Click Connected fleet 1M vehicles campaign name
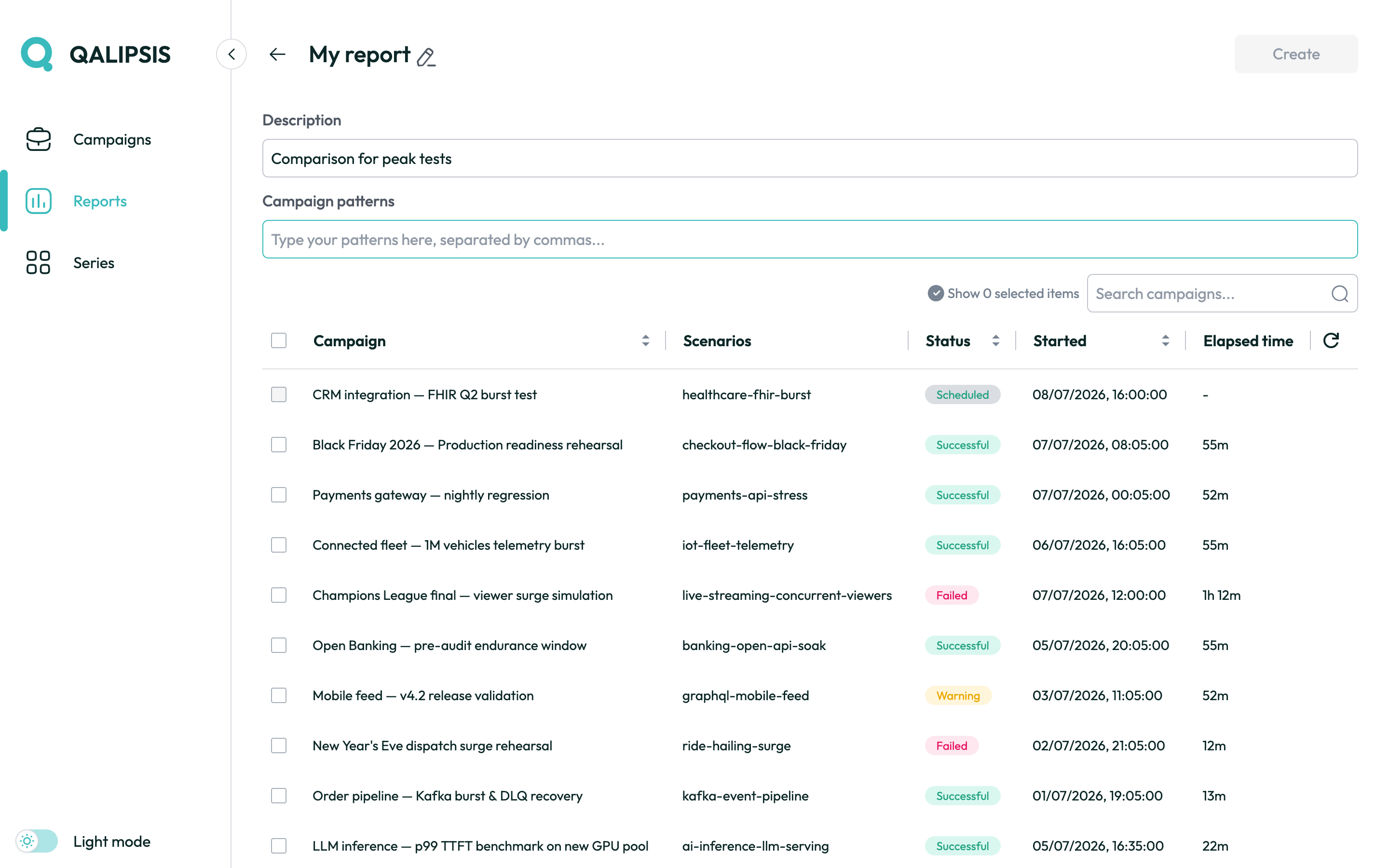Image resolution: width=1389 pixels, height=868 pixels. tap(448, 545)
